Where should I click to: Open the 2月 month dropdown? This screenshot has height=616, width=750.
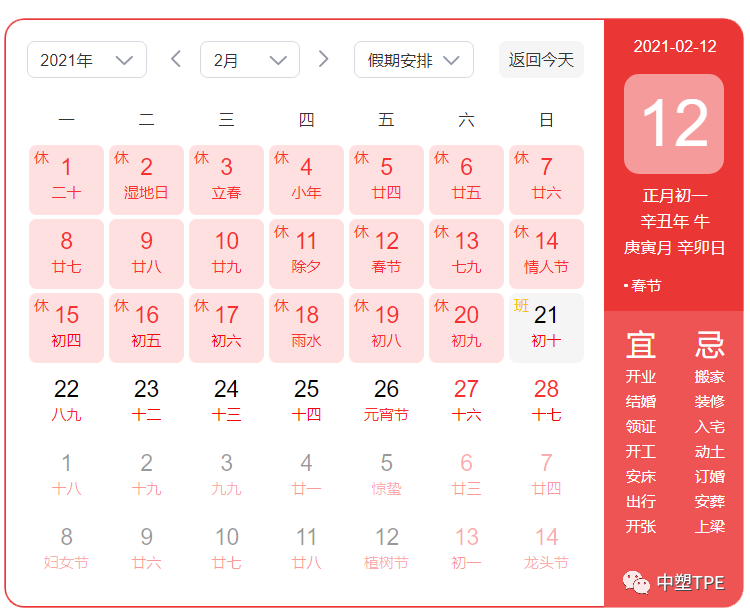tap(250, 60)
